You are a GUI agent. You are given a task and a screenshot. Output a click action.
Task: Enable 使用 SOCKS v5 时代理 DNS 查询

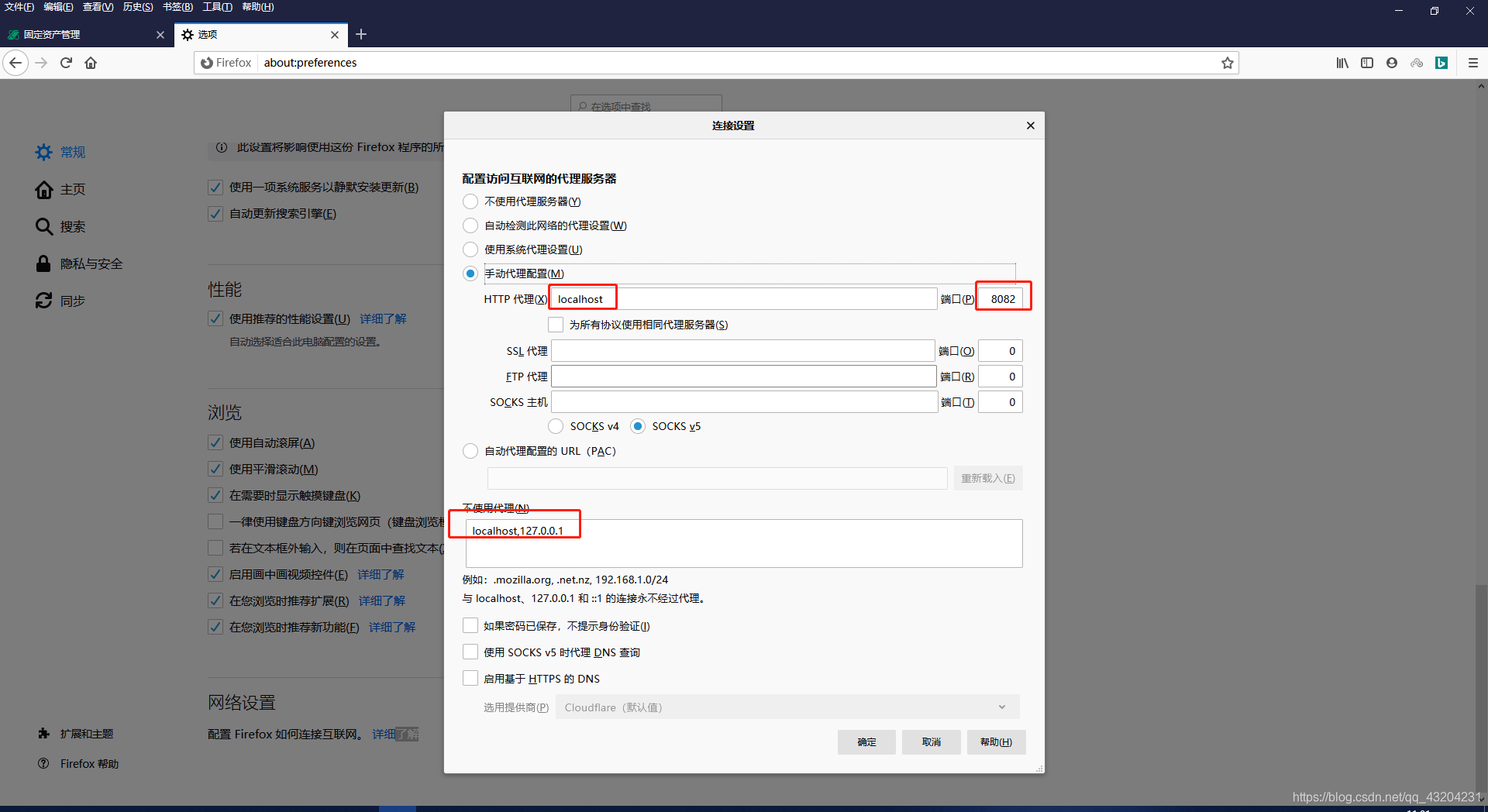(470, 652)
